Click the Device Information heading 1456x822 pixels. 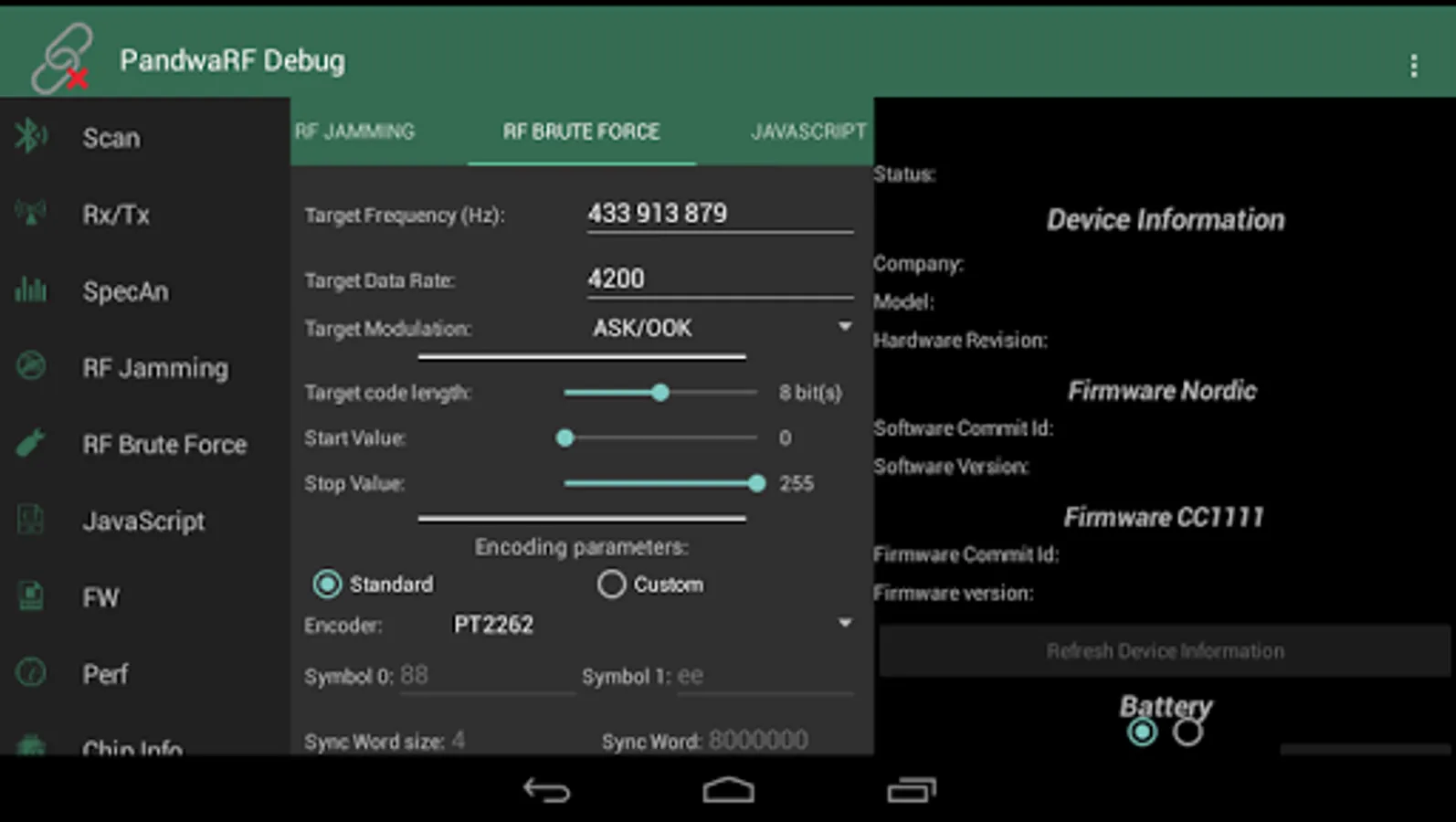[1166, 219]
